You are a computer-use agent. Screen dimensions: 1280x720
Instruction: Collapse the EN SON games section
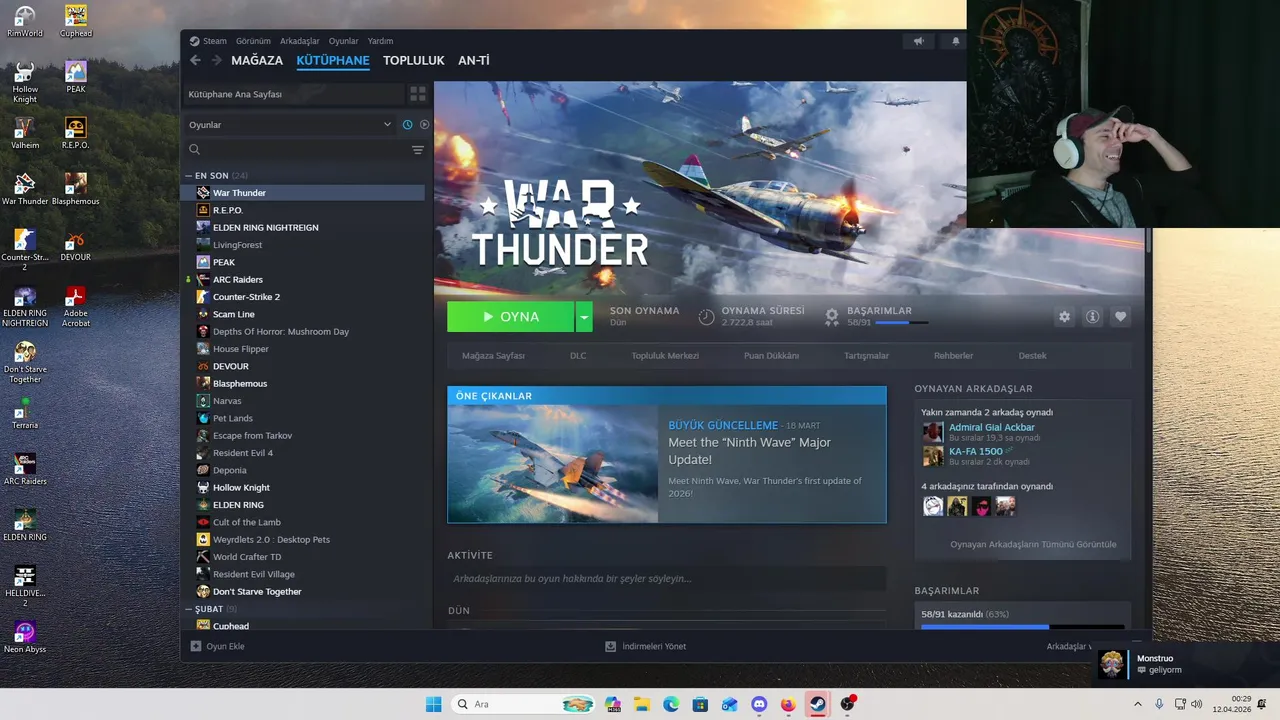[189, 175]
